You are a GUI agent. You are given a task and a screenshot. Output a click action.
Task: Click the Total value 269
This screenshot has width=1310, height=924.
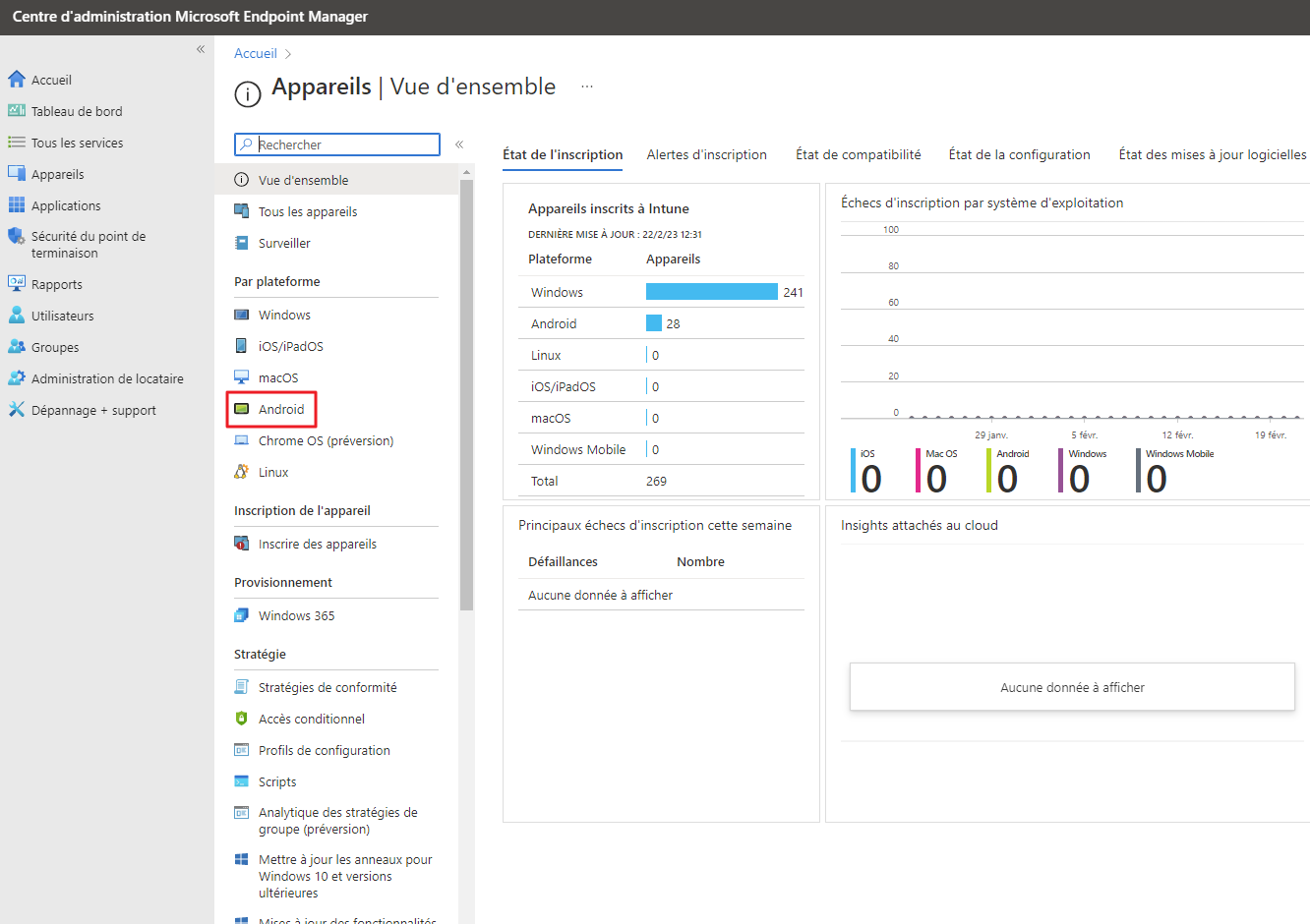(x=656, y=481)
